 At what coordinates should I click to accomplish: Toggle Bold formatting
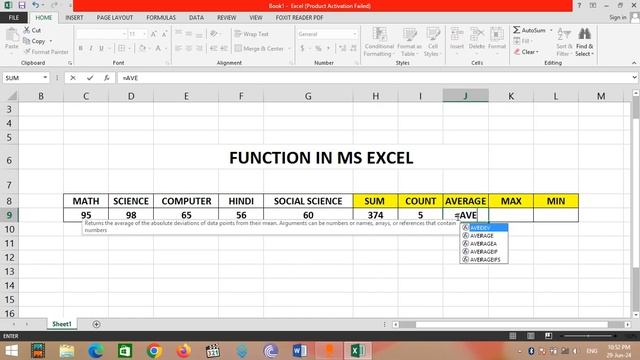tap(80, 48)
